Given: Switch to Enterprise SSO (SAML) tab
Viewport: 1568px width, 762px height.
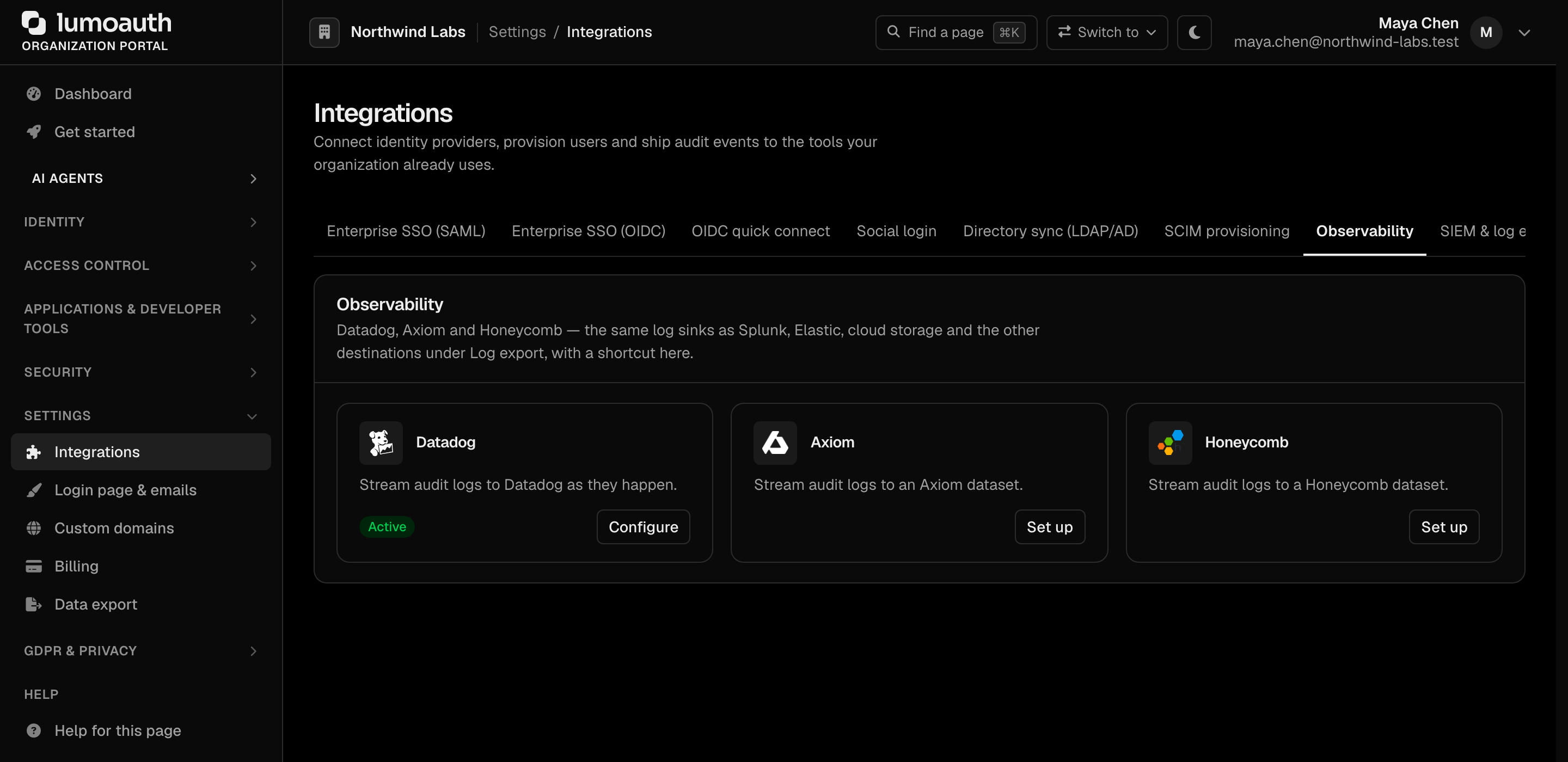Looking at the screenshot, I should (406, 231).
